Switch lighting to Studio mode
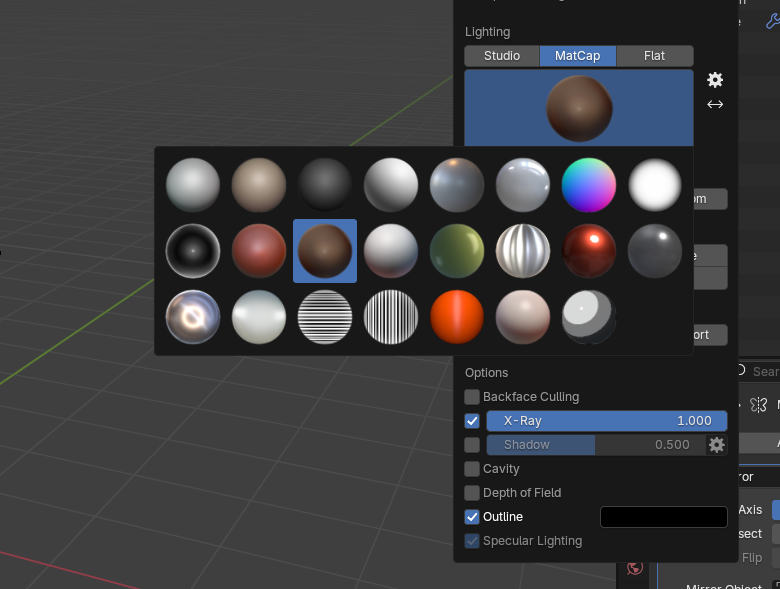 click(502, 56)
